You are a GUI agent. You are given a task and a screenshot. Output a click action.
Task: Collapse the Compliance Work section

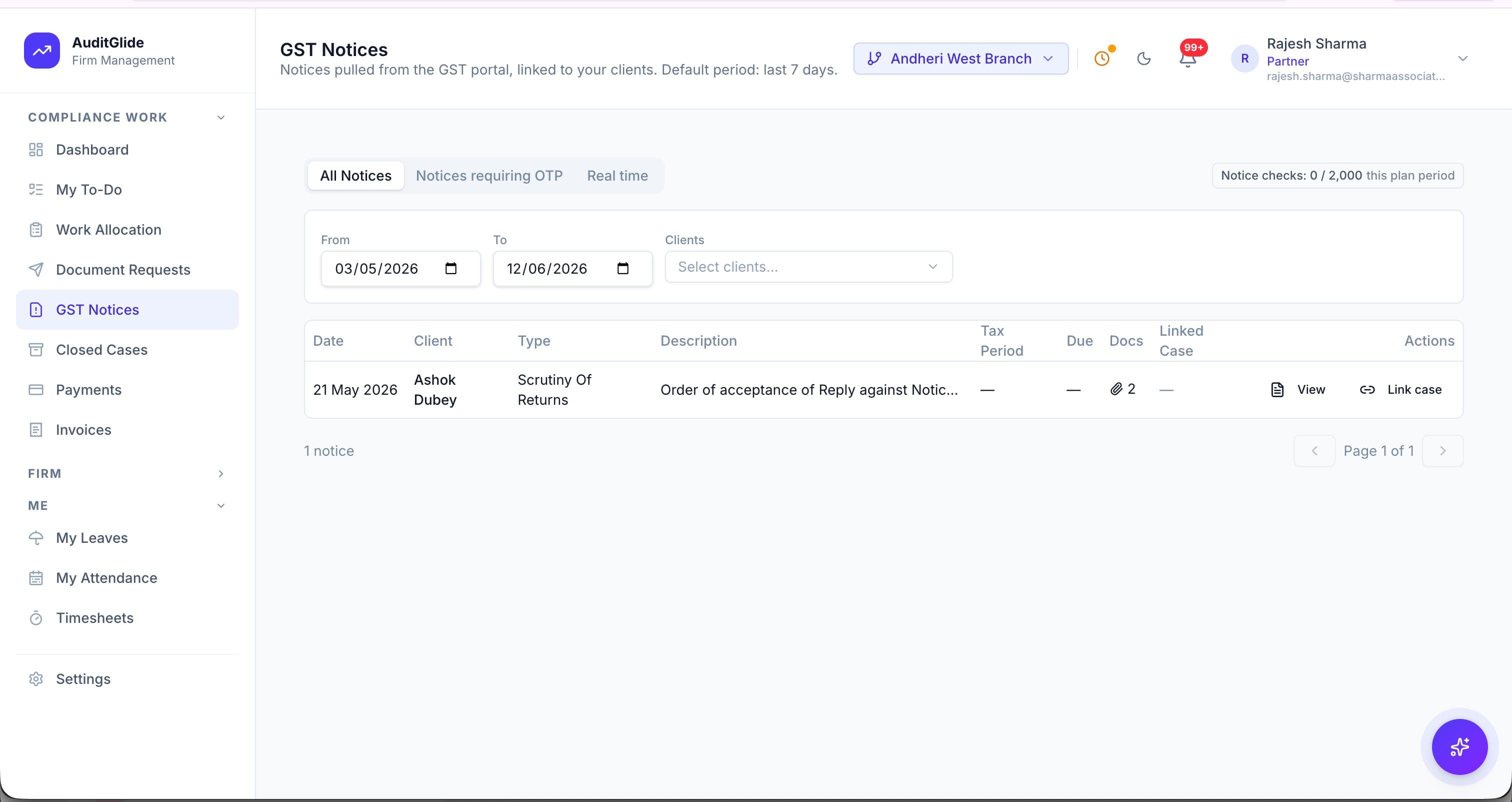tap(220, 118)
